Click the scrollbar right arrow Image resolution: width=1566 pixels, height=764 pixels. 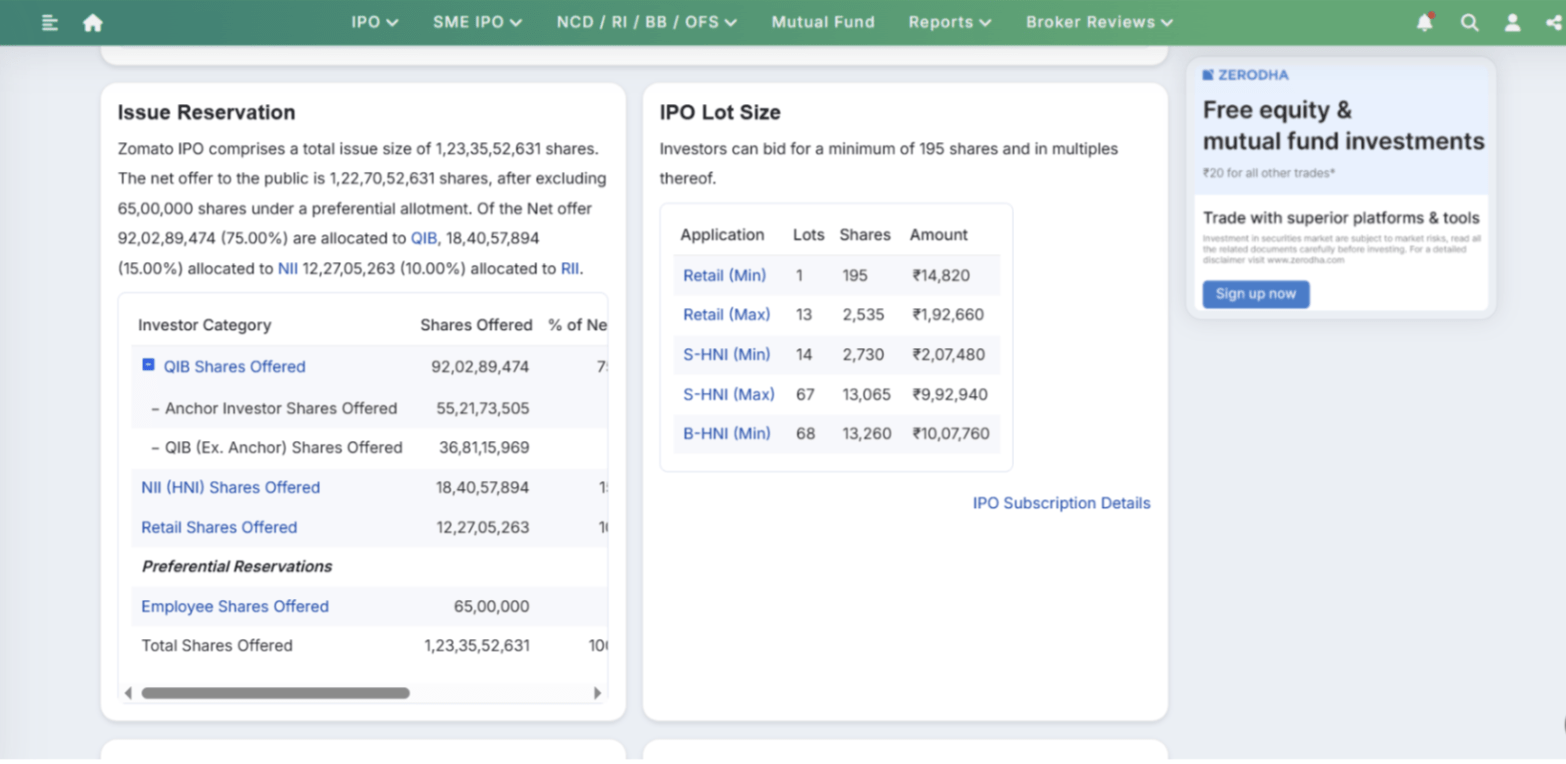click(597, 693)
